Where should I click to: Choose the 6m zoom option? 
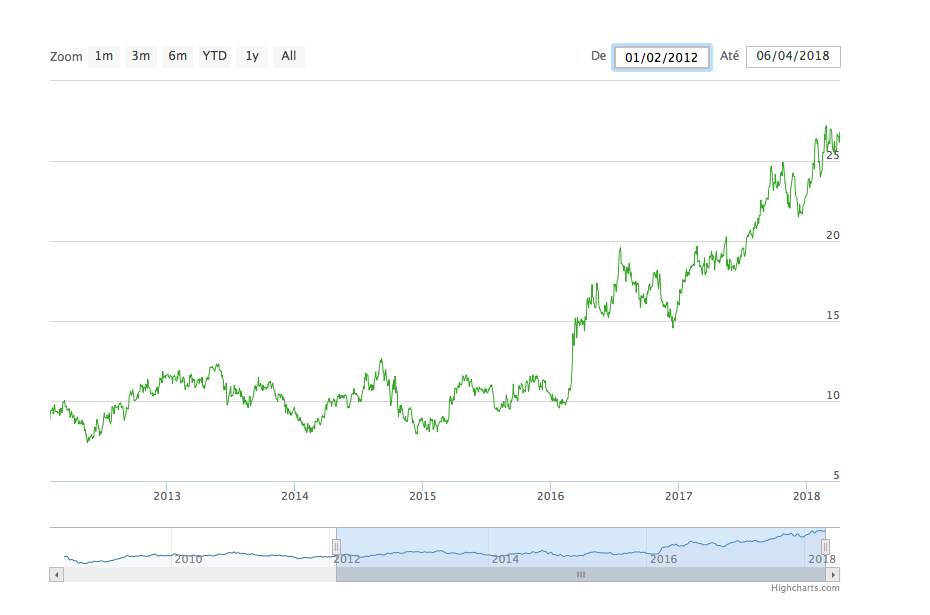click(177, 56)
